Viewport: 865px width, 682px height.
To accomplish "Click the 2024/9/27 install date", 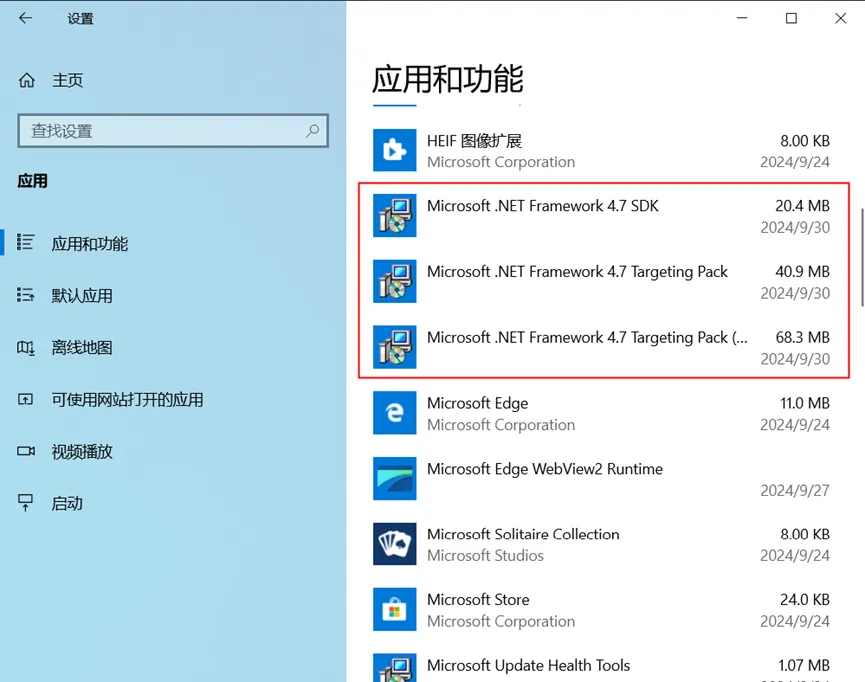I will click(x=795, y=491).
